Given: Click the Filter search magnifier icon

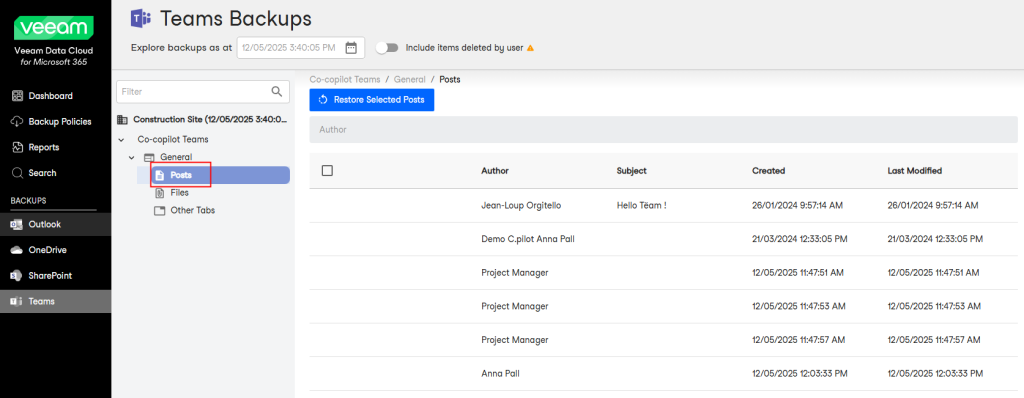Looking at the screenshot, I should coord(277,91).
